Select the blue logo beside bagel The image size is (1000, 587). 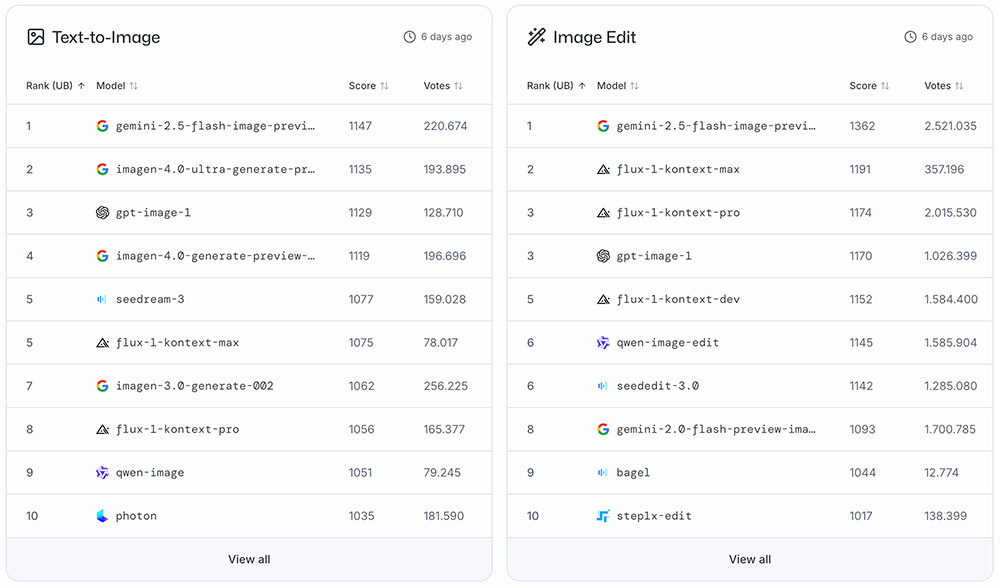(603, 473)
